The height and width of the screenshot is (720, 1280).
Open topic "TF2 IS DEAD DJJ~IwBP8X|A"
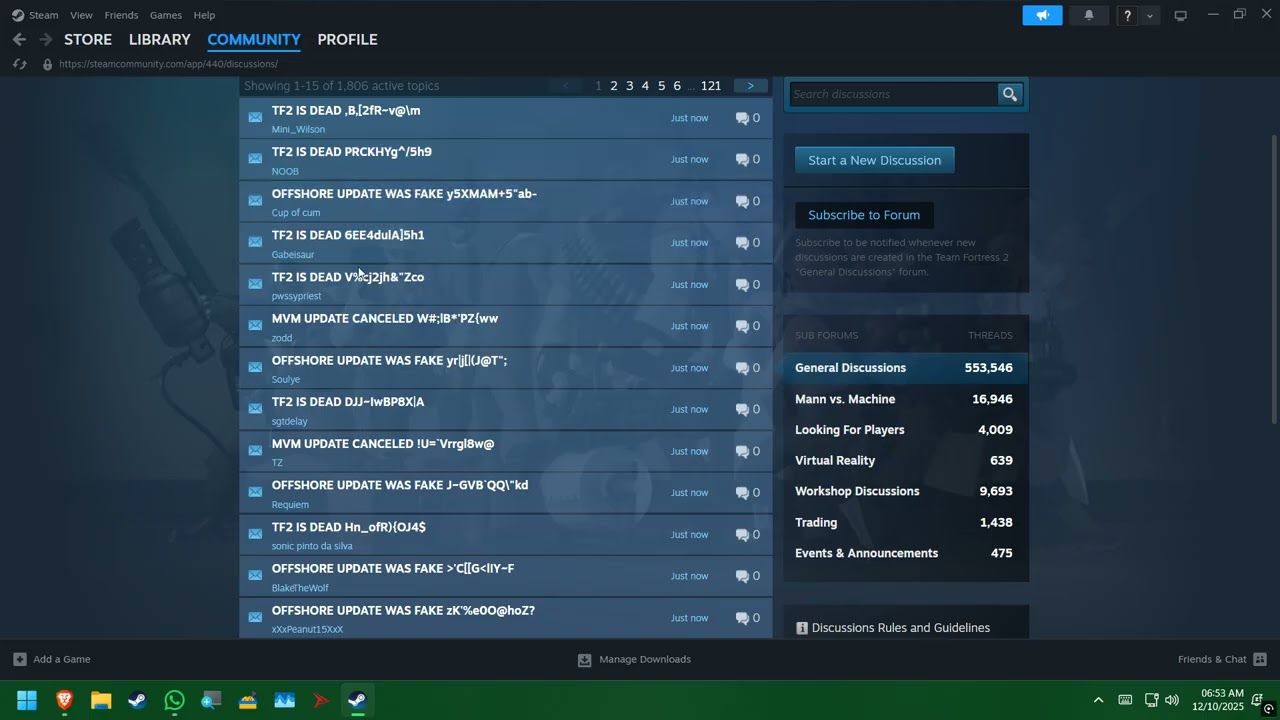[348, 402]
